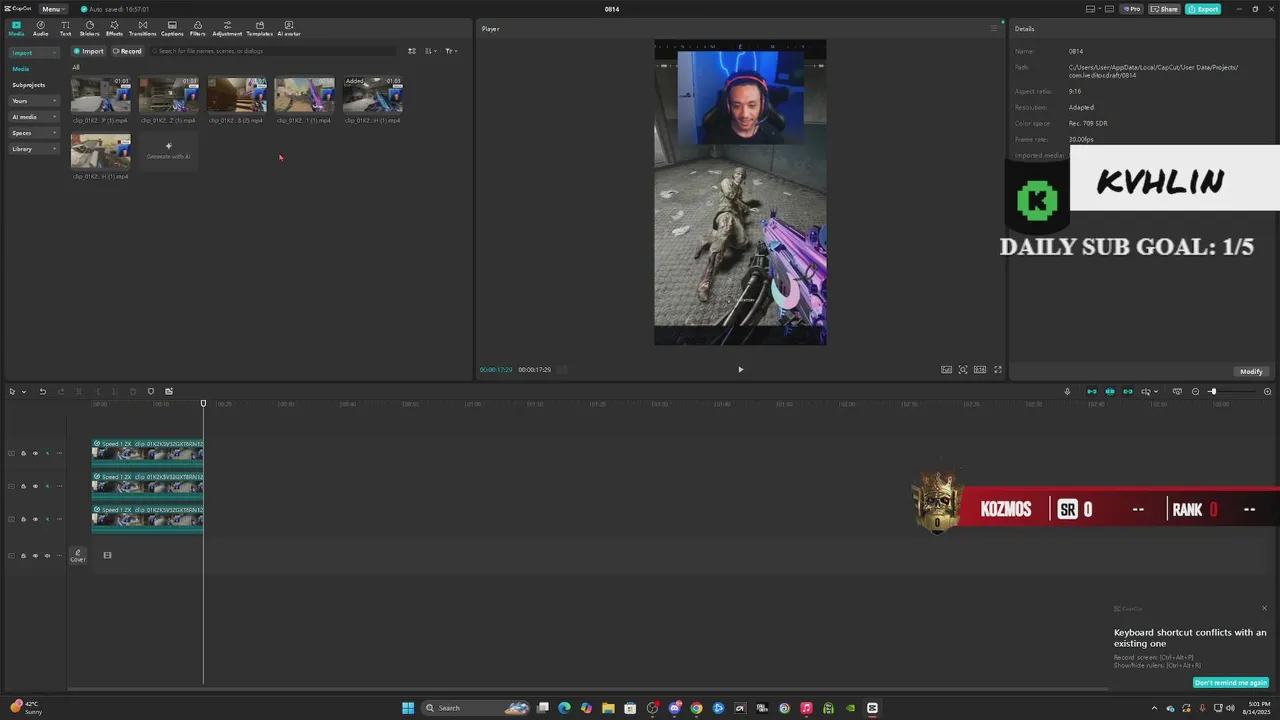The height and width of the screenshot is (720, 1280).
Task: Click the player focus frame icon
Action: (963, 369)
